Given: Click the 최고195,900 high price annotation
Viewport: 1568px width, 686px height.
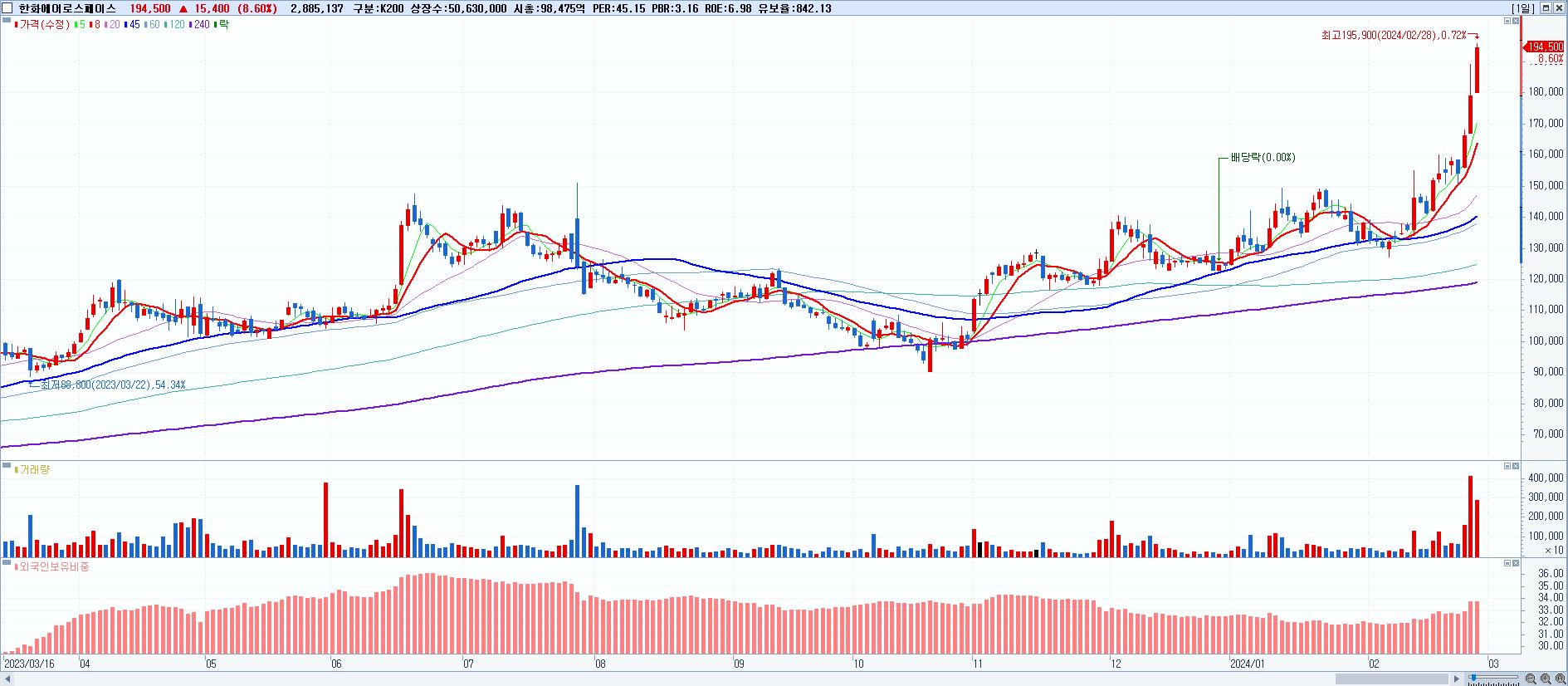Looking at the screenshot, I should pyautogui.click(x=1394, y=35).
